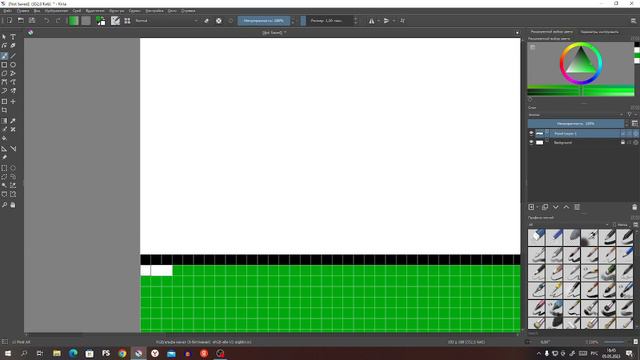Open an existing file from toolbar
The width and height of the screenshot is (640, 360).
20,20
